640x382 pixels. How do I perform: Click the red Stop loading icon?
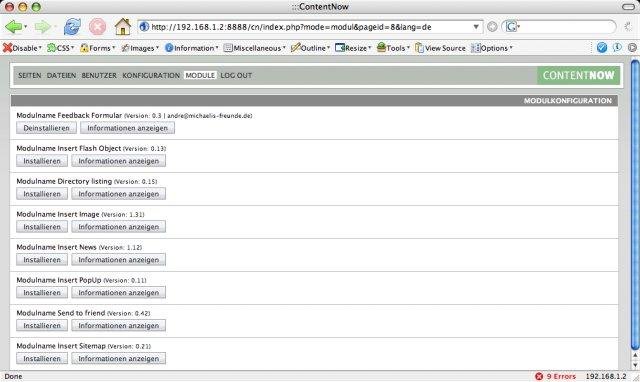(98, 27)
